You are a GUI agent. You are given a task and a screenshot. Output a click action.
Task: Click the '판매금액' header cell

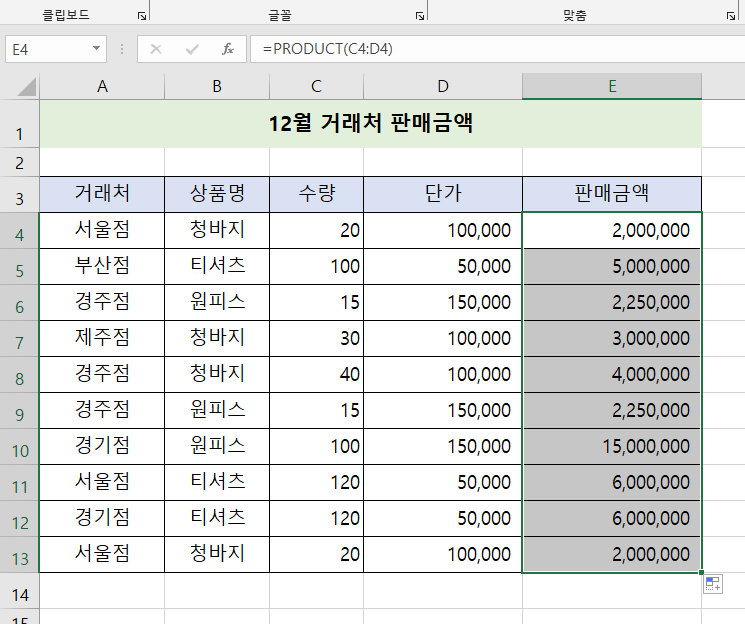[x=612, y=194]
